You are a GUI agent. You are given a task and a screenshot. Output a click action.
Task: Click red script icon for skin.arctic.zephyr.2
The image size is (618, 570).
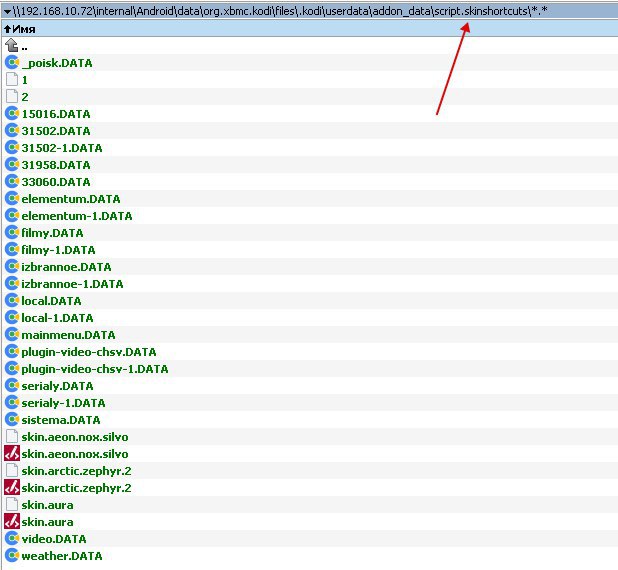coord(12,487)
